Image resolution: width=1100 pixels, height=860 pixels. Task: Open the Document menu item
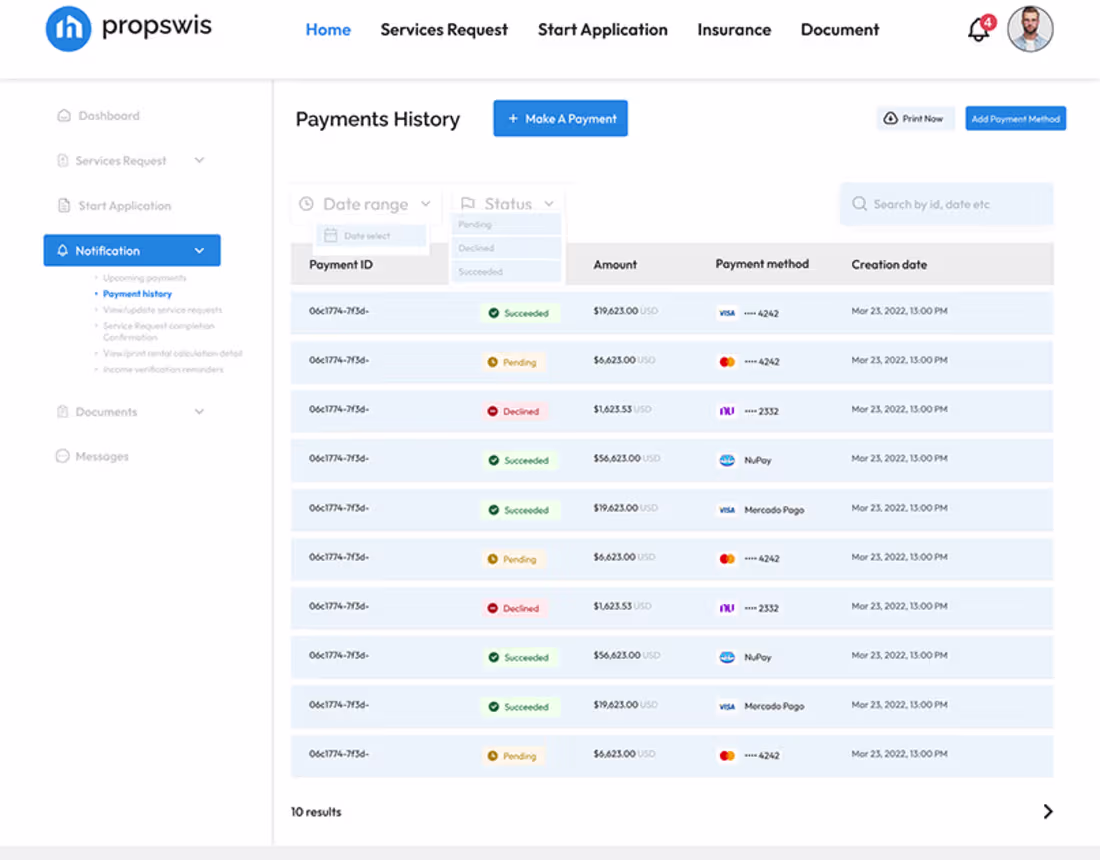(840, 29)
